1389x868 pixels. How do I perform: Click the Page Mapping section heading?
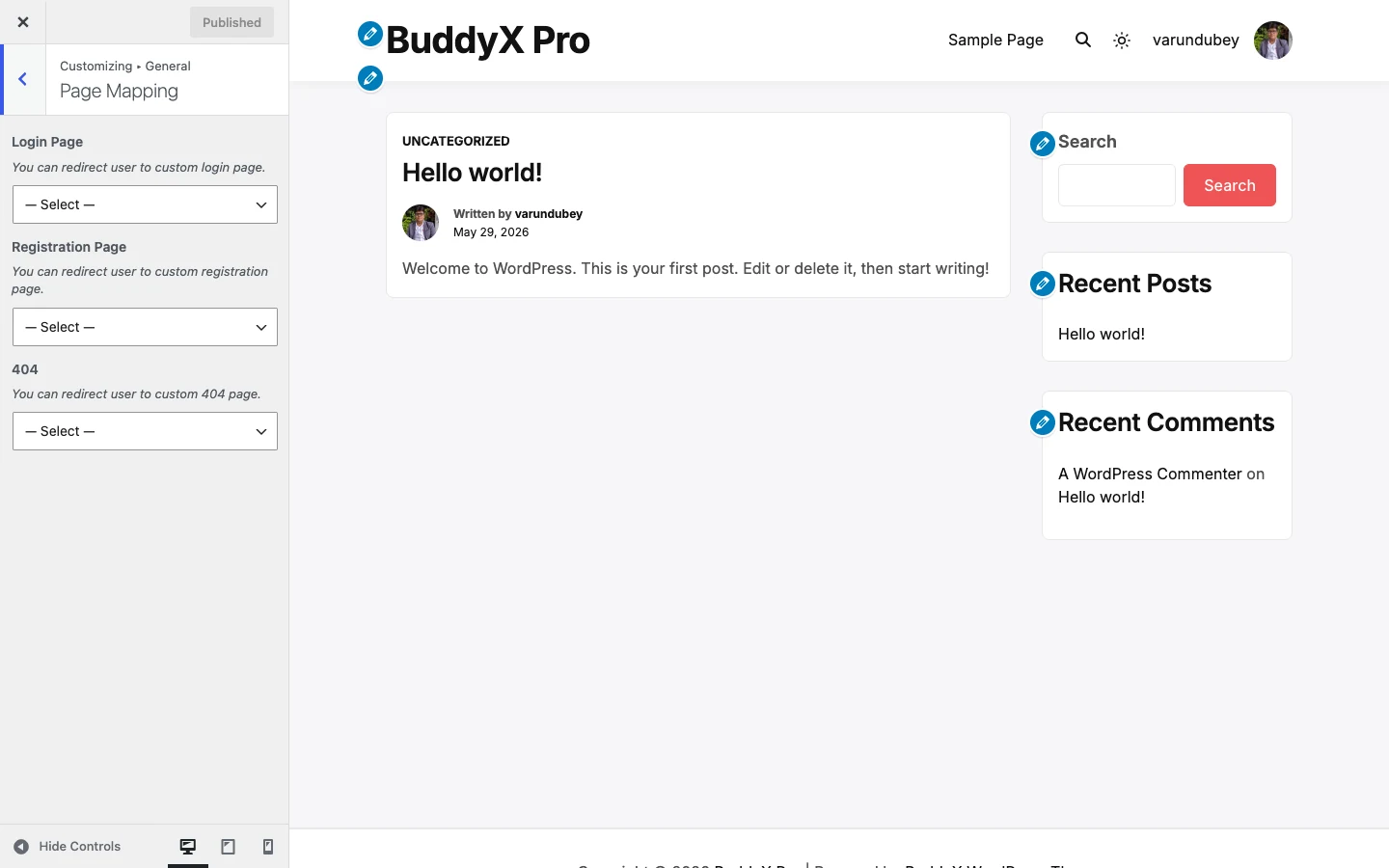[119, 91]
